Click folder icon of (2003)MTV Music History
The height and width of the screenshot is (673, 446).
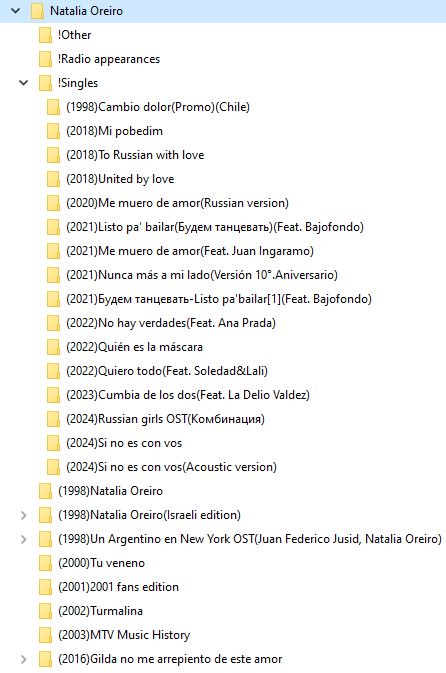(45, 635)
